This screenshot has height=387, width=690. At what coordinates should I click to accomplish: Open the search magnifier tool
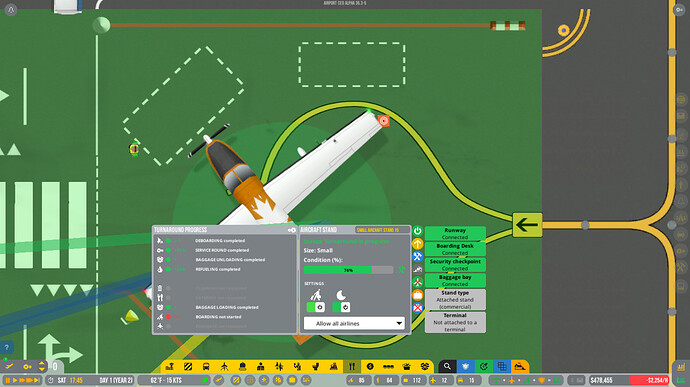click(447, 366)
